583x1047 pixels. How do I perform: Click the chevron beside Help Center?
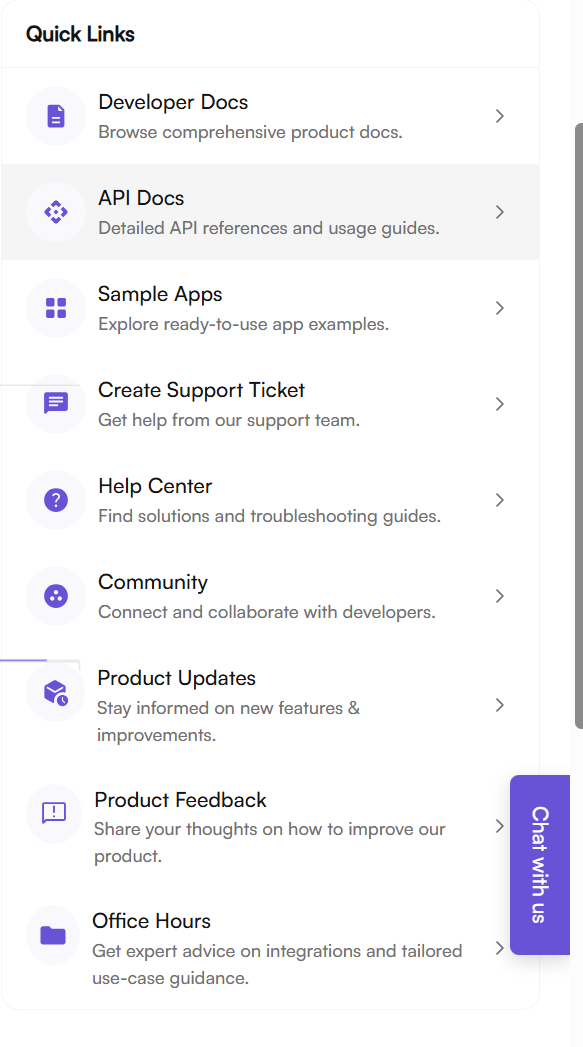pos(500,500)
